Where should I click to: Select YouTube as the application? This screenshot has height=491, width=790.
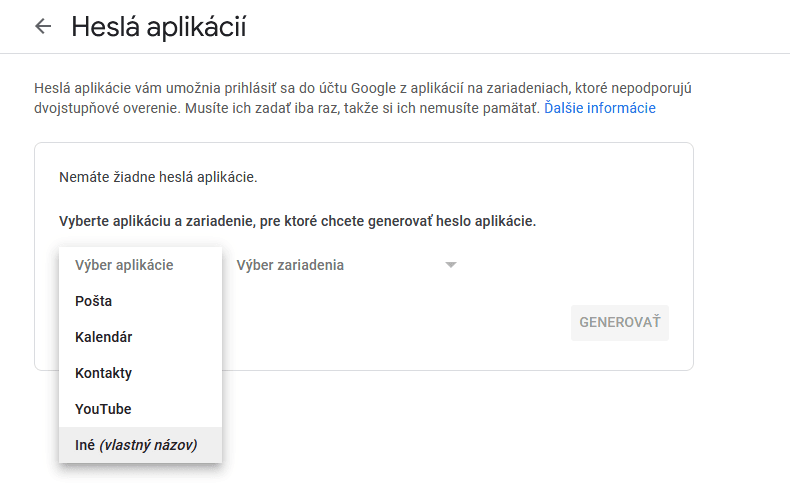pos(103,409)
